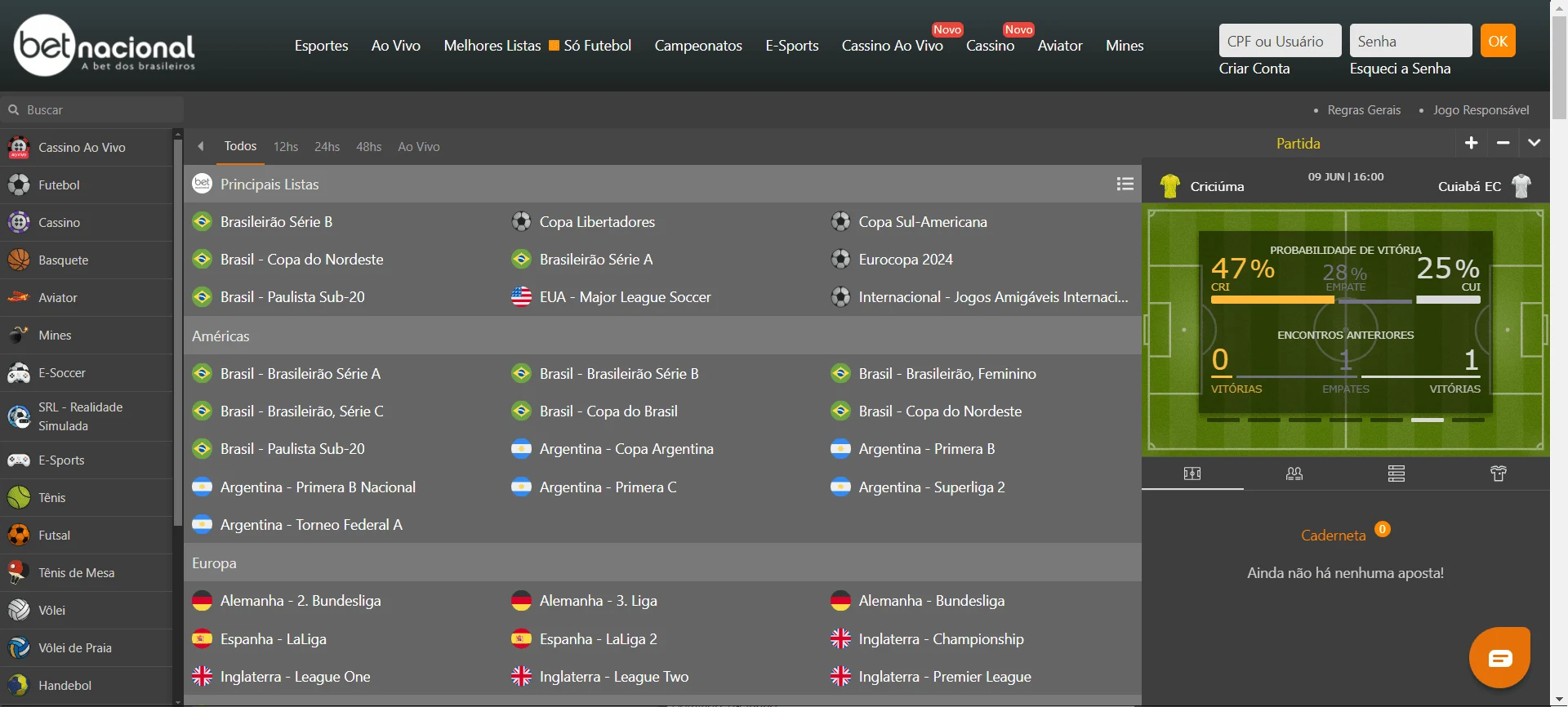Select the Aviator plane sidebar icon
The width and height of the screenshot is (1568, 707).
(x=19, y=298)
